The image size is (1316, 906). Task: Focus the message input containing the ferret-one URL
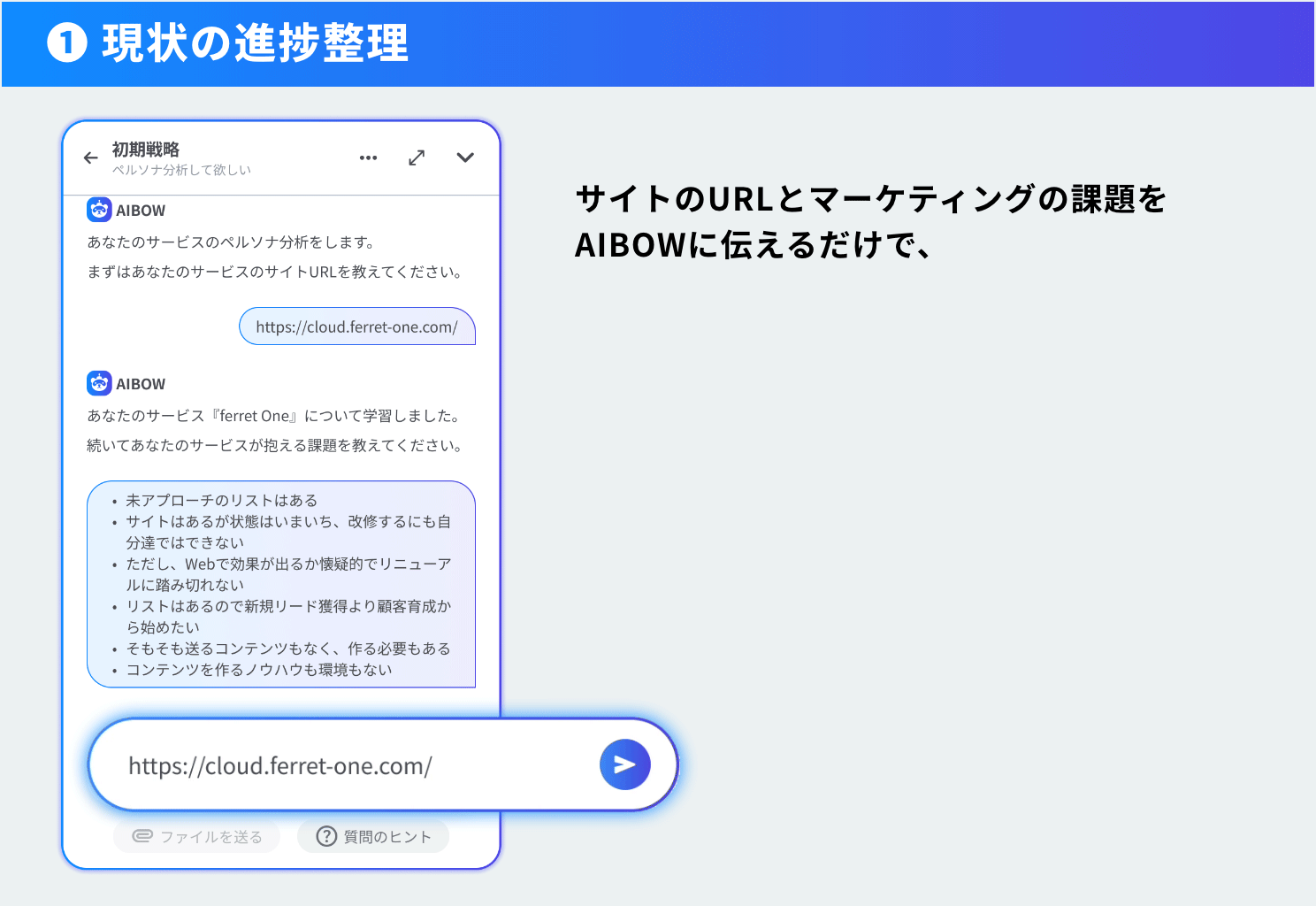click(x=354, y=766)
